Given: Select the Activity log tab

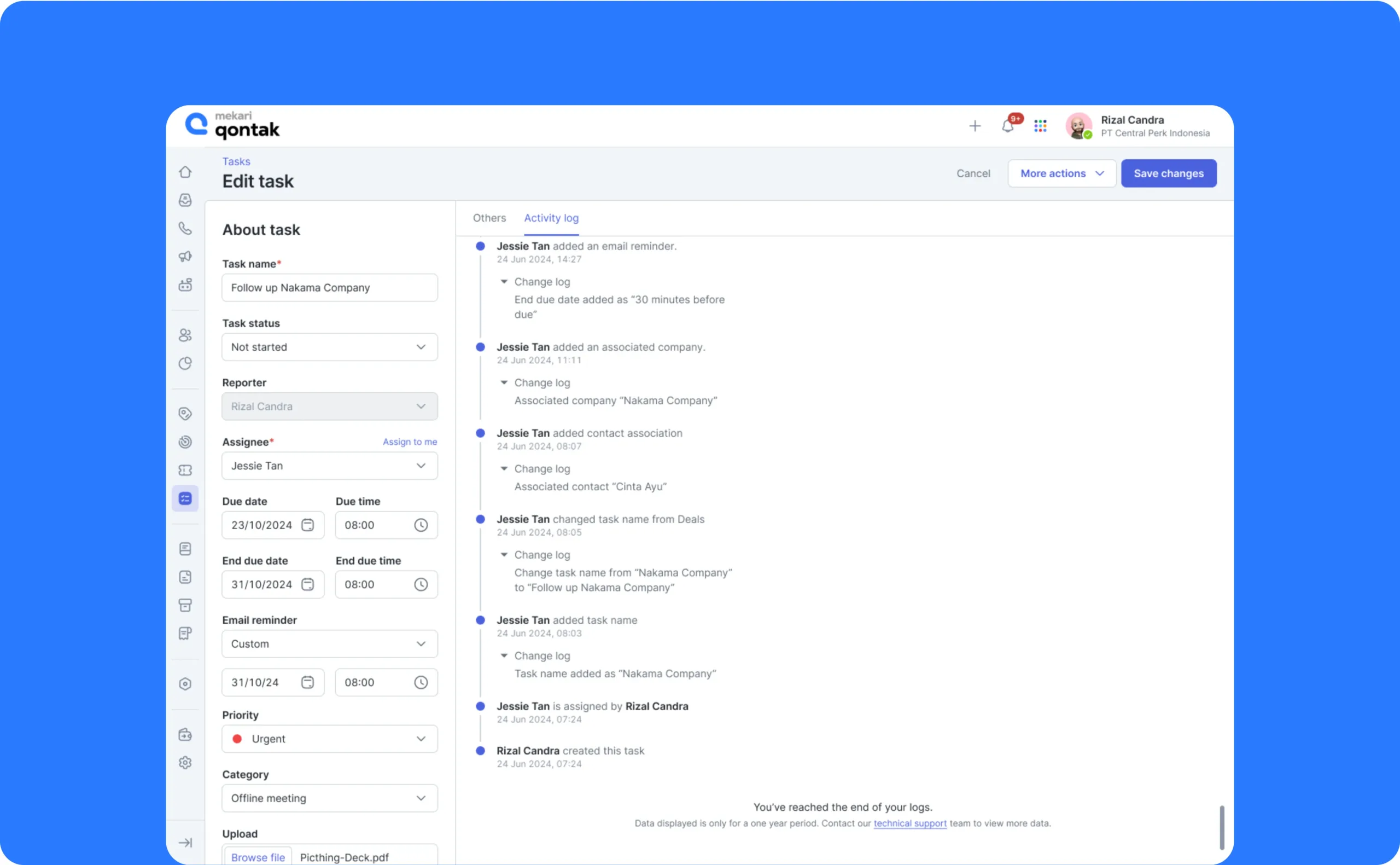Looking at the screenshot, I should point(551,218).
